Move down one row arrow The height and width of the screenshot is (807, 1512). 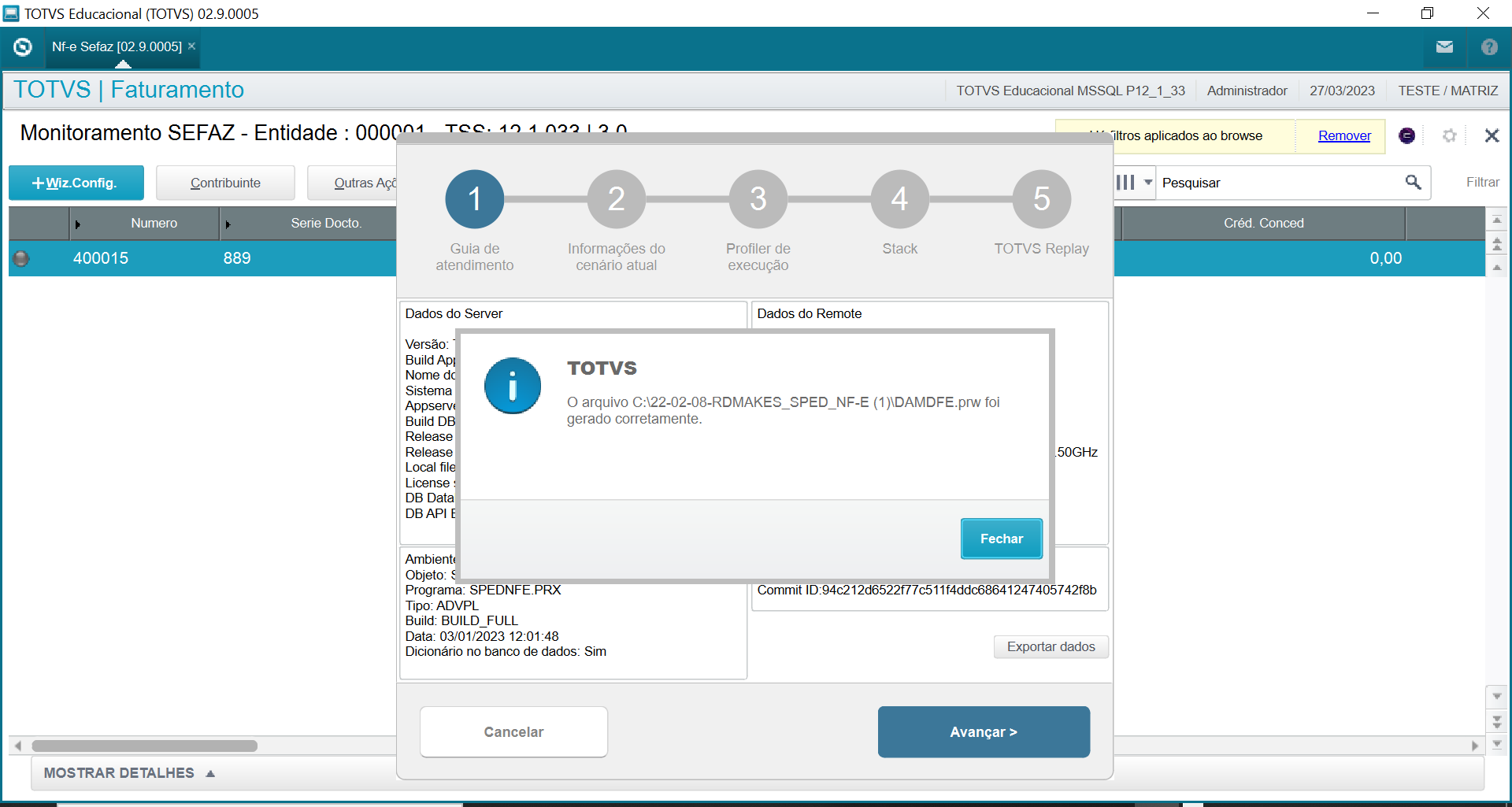pos(1497,697)
